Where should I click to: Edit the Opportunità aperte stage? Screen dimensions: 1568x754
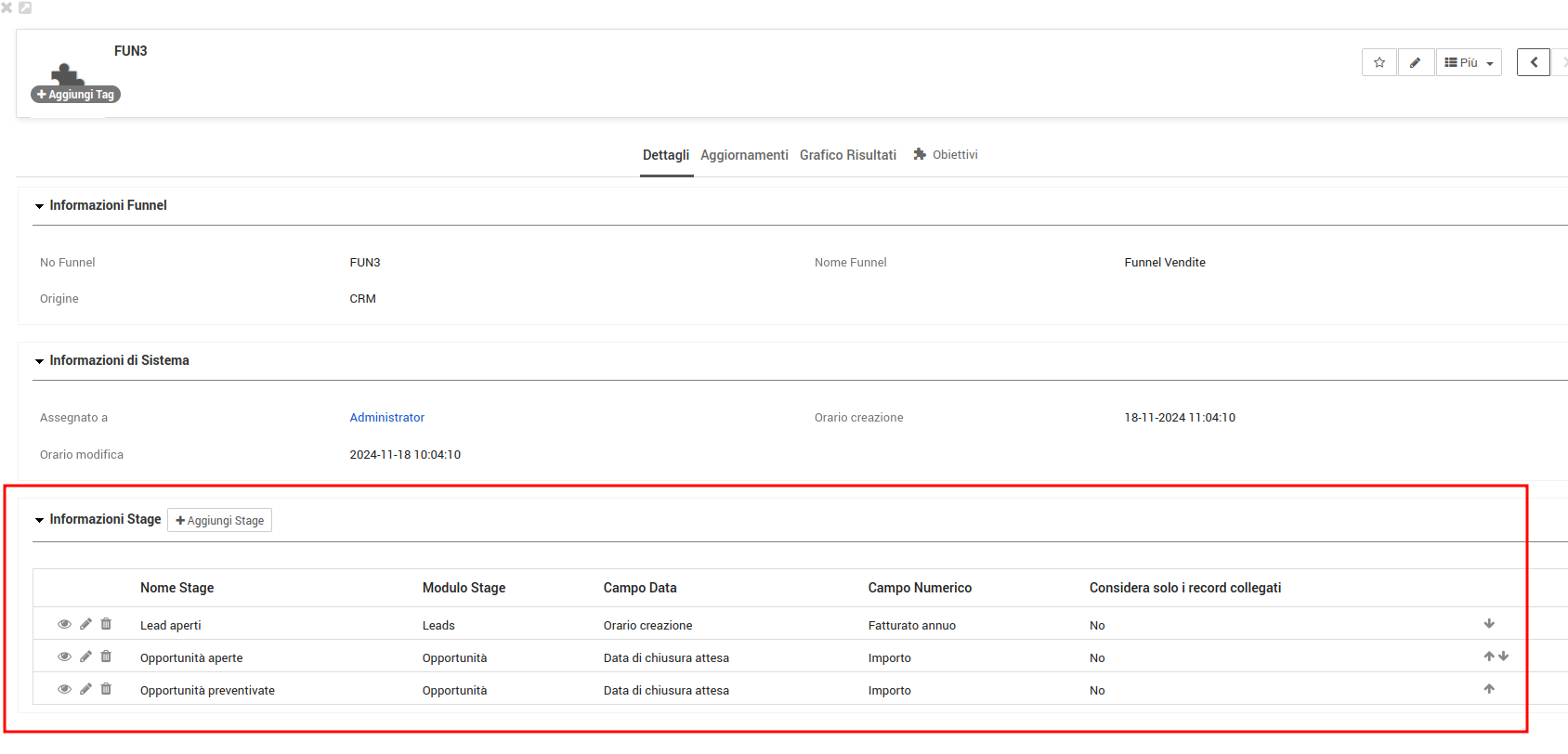point(85,656)
